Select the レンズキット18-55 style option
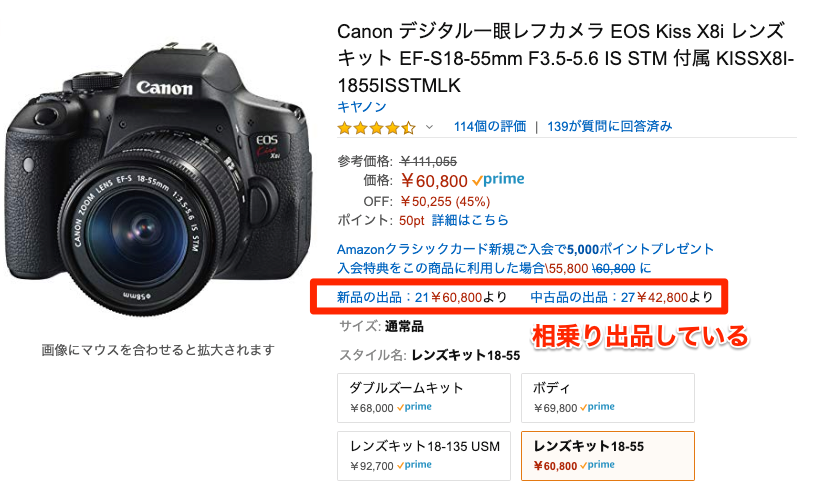The image size is (819, 492). pyautogui.click(x=607, y=456)
